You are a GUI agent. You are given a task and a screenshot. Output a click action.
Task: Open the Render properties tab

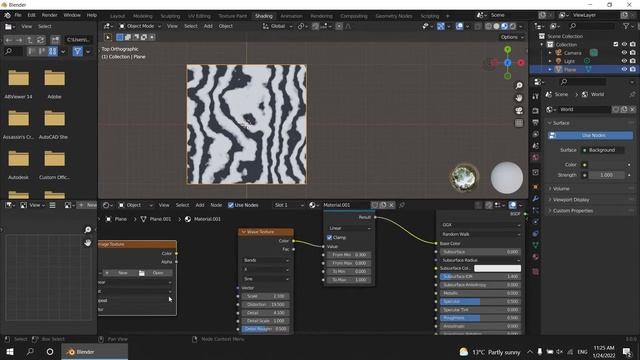(x=536, y=111)
